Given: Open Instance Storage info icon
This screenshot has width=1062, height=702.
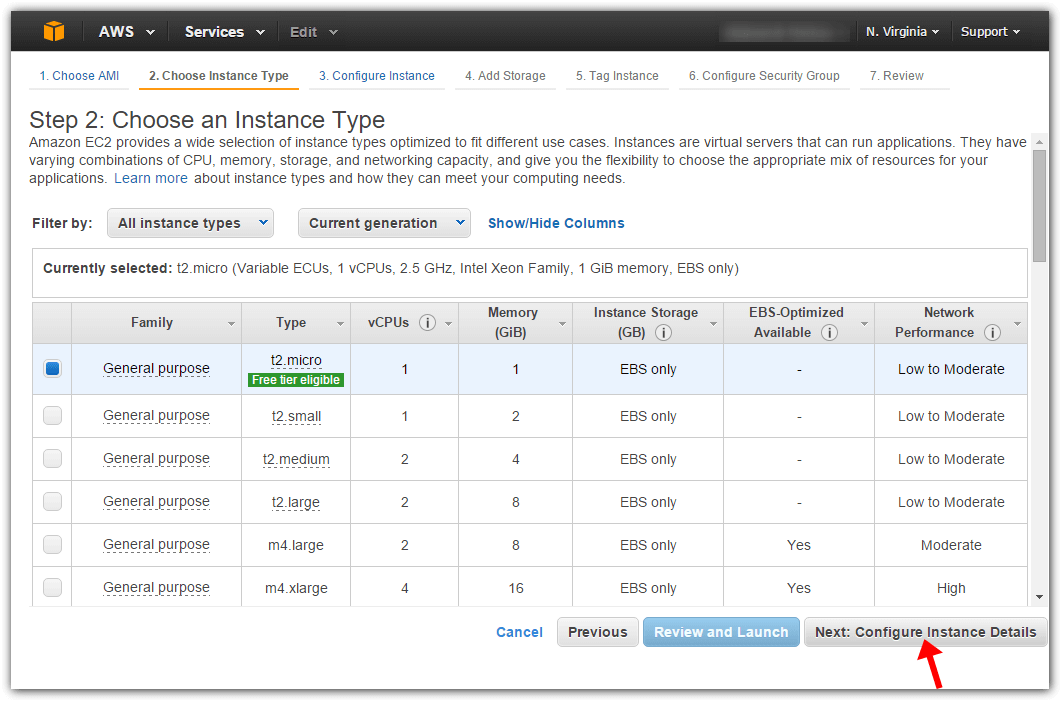Looking at the screenshot, I should click(664, 333).
